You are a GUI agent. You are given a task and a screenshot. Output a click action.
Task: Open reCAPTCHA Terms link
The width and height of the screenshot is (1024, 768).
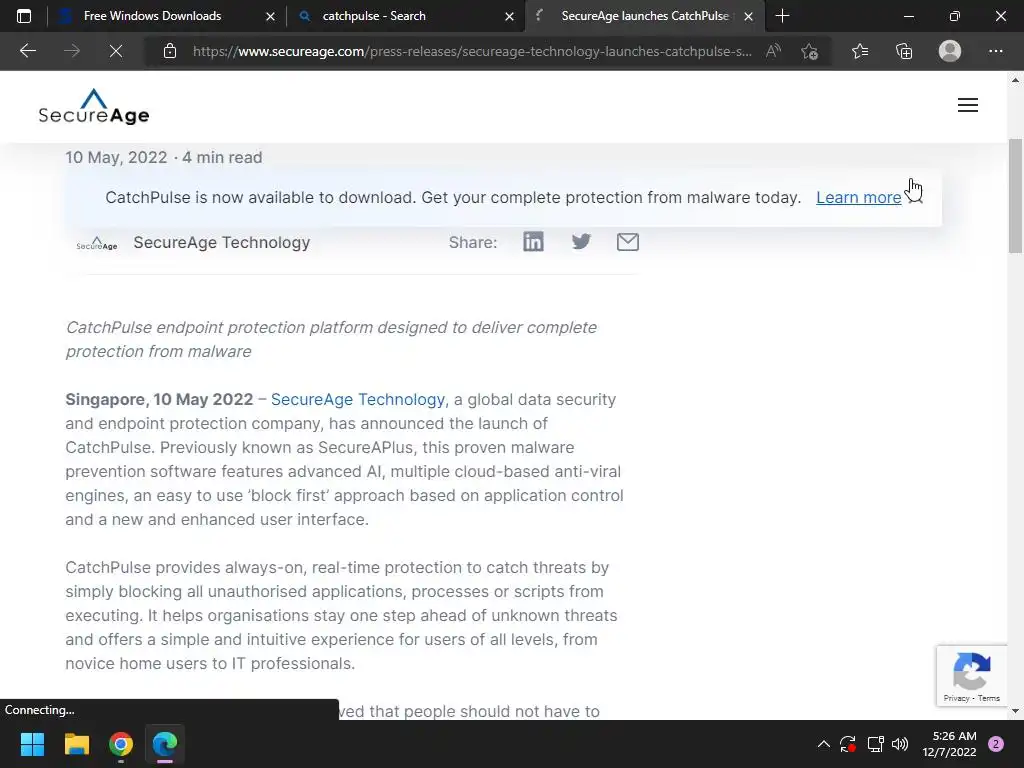(x=989, y=698)
